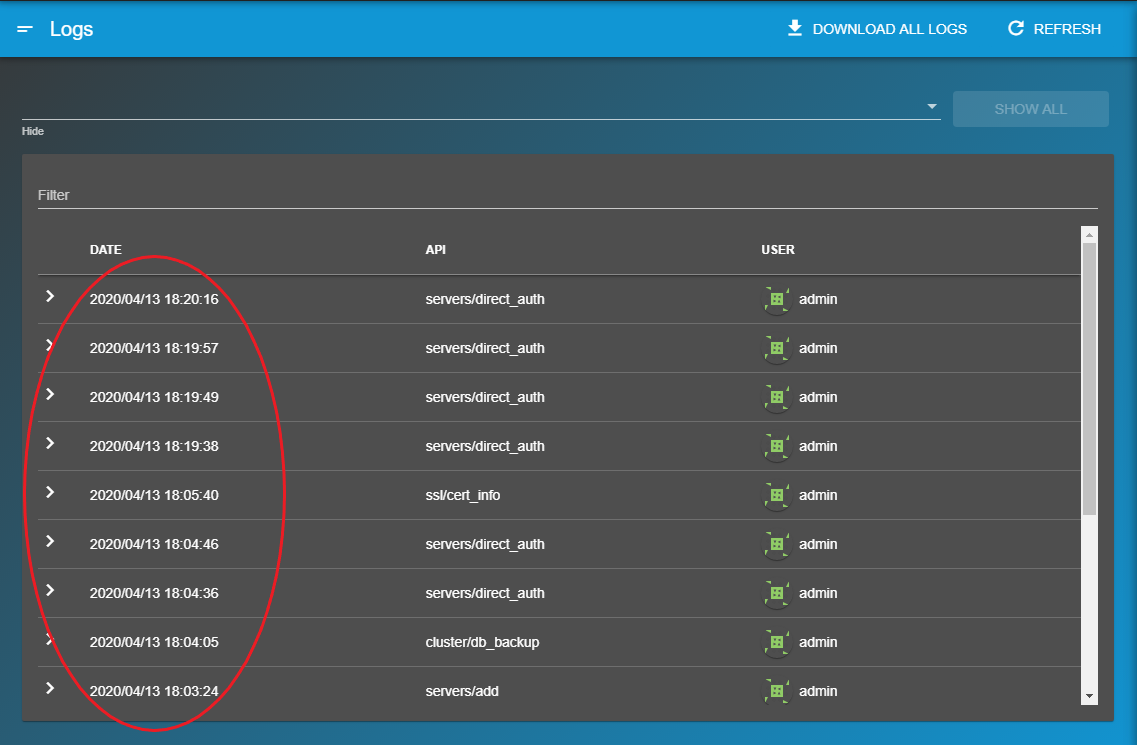
Task: Click the Logs page title
Action: click(x=71, y=29)
